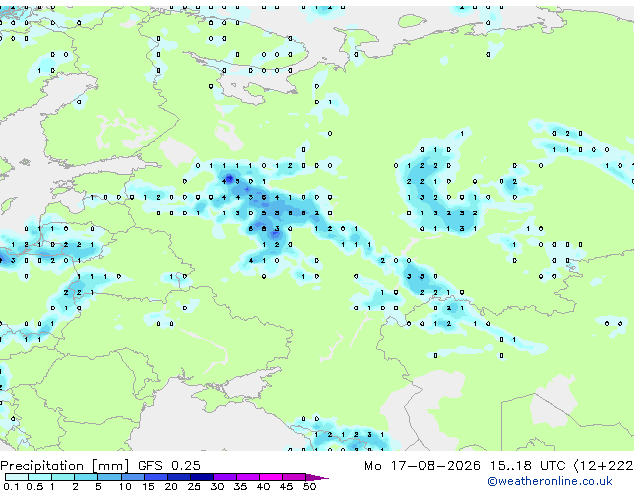
Task: Pick the 25–30 mm dark blue swatch
Action: coord(201,477)
